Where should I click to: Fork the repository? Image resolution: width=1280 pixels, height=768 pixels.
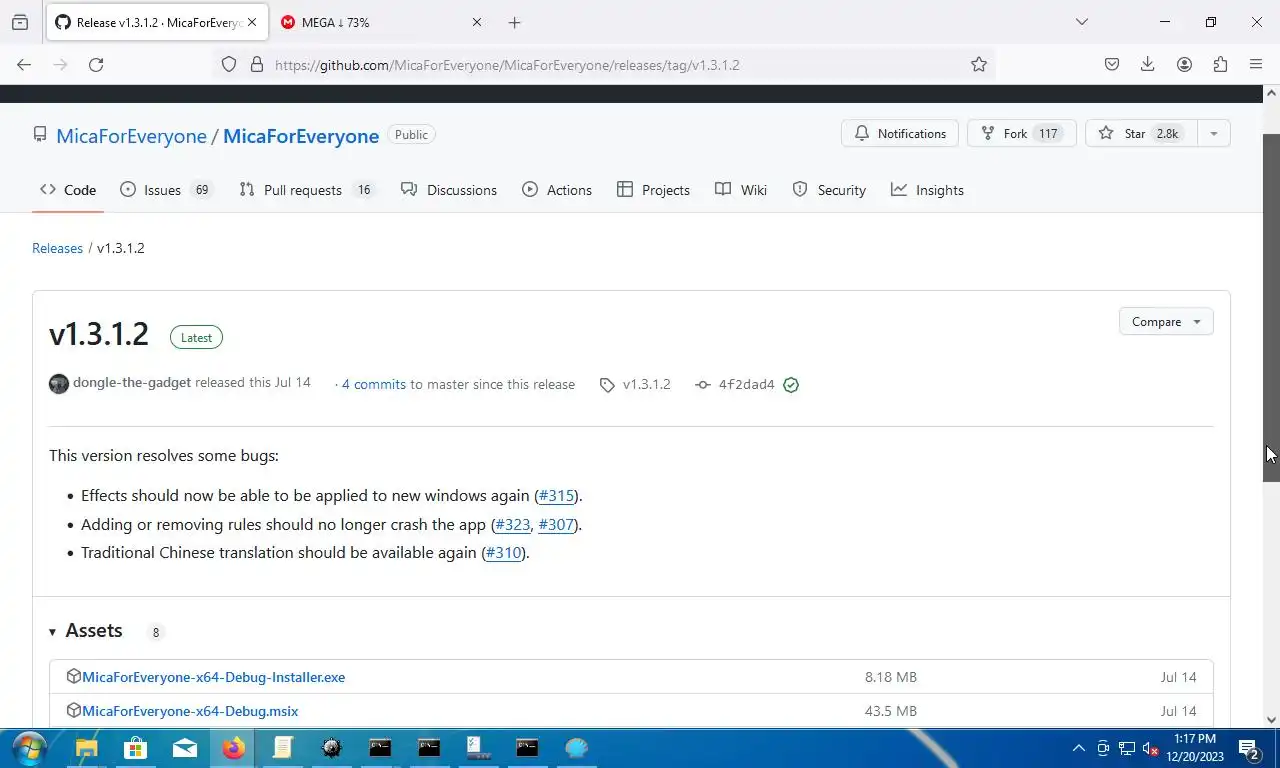(1021, 133)
